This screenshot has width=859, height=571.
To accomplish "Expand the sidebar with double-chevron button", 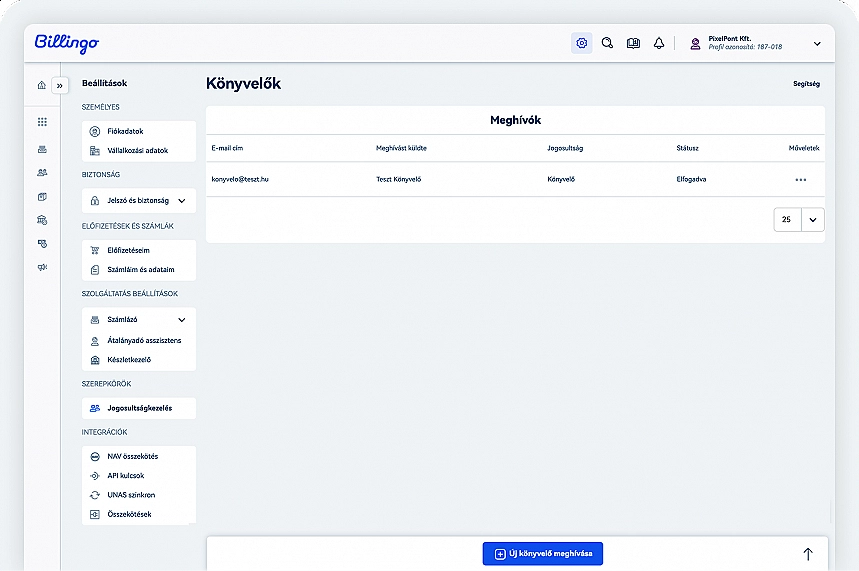I will (x=59, y=85).
